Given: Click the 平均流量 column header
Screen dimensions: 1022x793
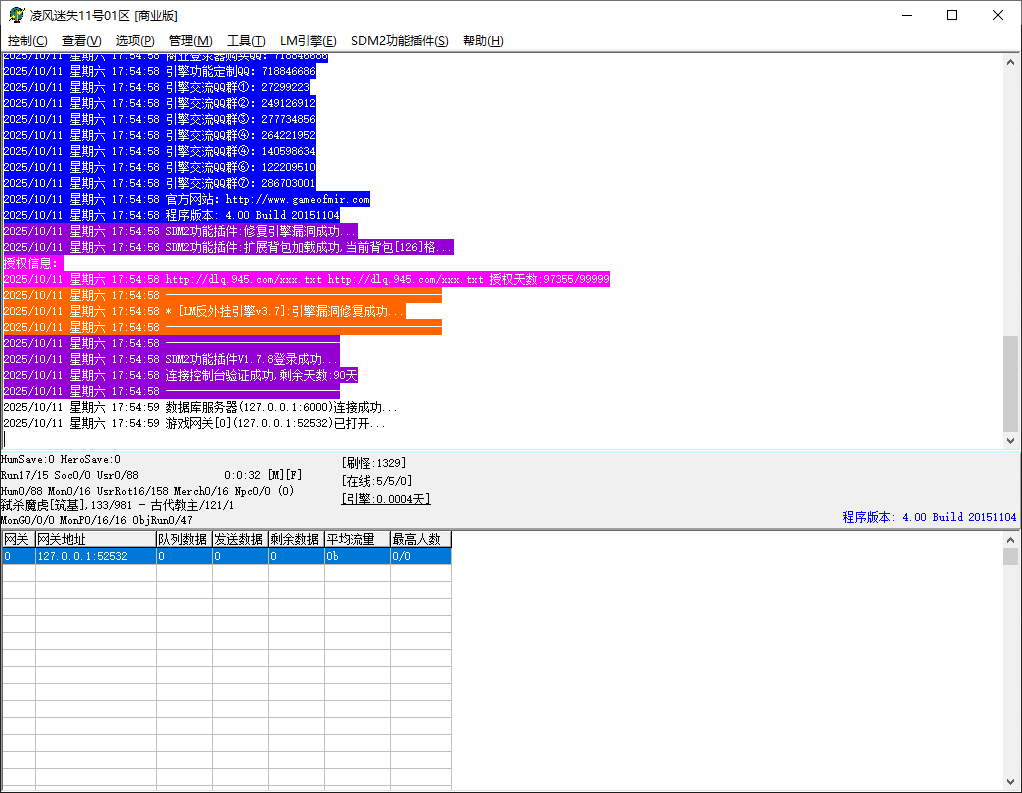Looking at the screenshot, I should pyautogui.click(x=356, y=540).
